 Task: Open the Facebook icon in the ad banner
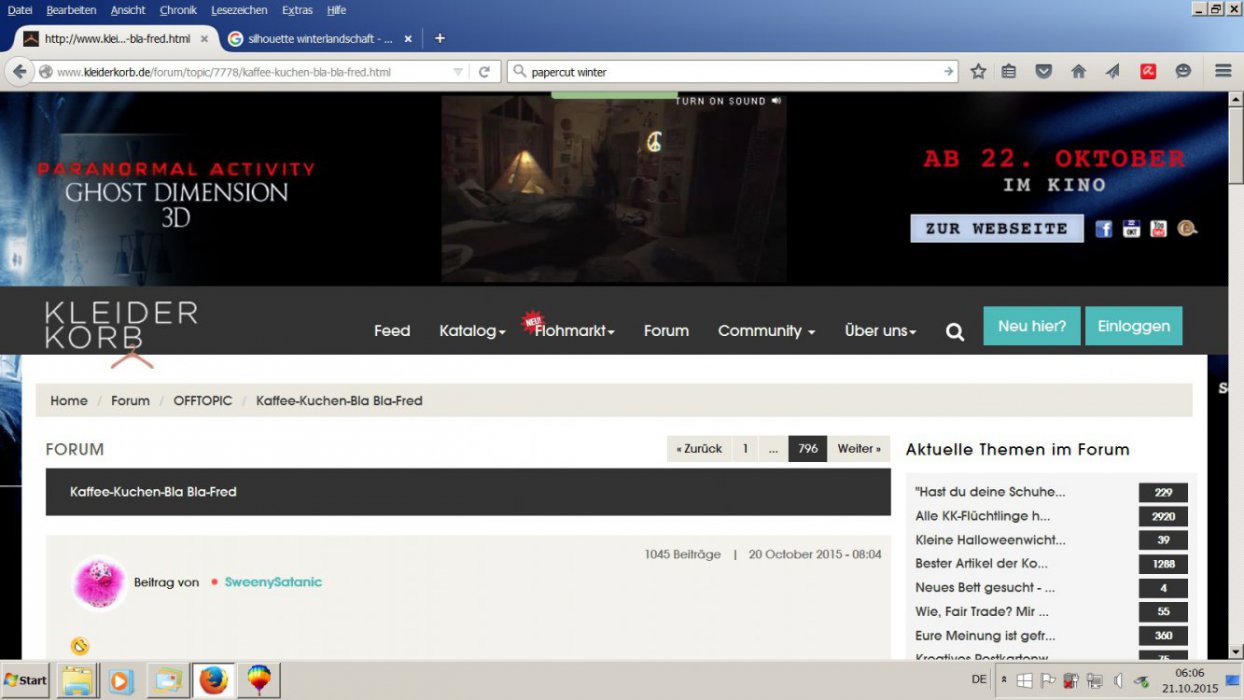tap(1104, 228)
